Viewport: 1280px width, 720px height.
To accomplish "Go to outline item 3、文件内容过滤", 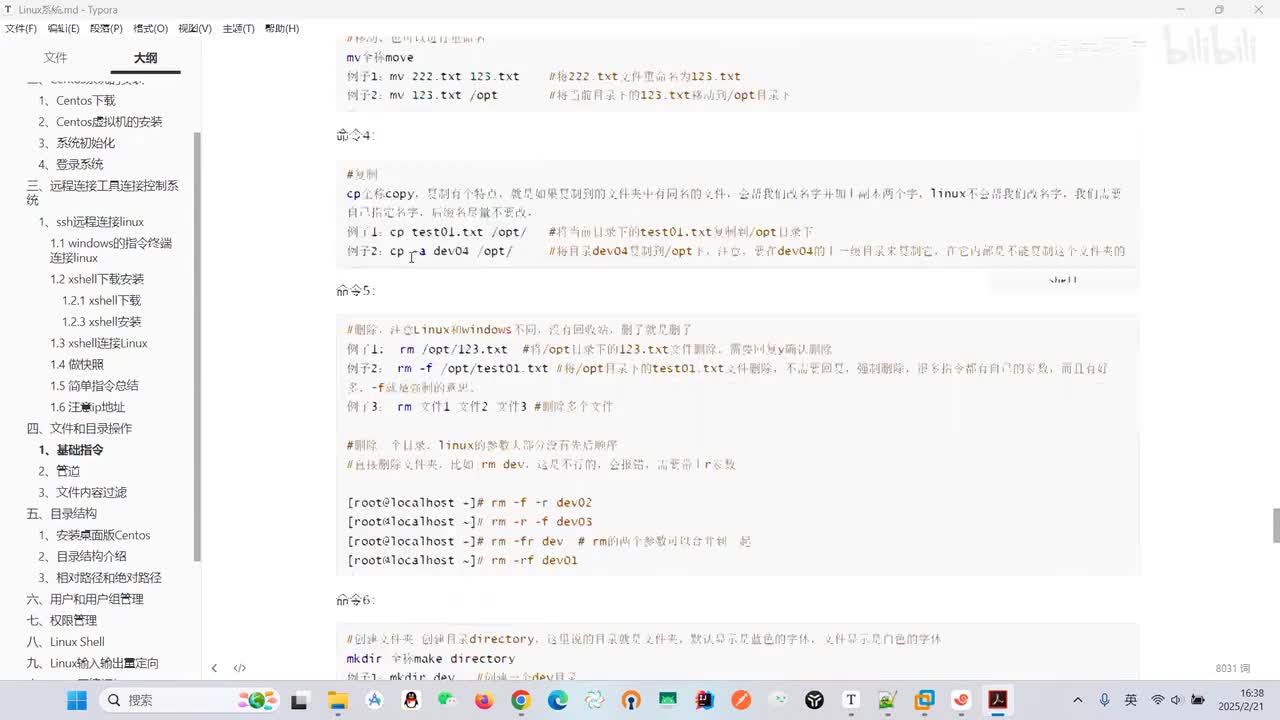I will click(82, 492).
